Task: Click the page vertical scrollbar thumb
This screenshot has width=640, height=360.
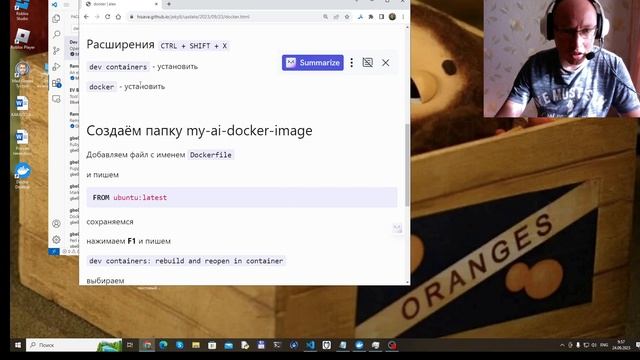Action: point(407,165)
